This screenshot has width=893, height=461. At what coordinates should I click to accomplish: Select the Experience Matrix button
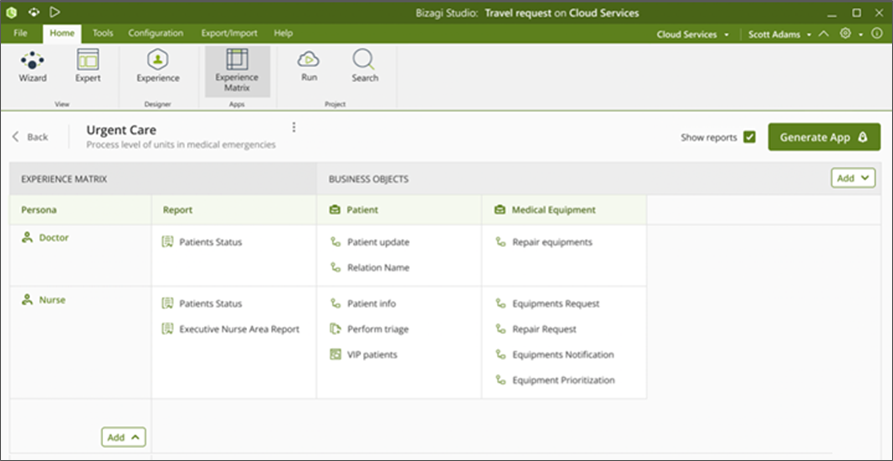point(237,71)
